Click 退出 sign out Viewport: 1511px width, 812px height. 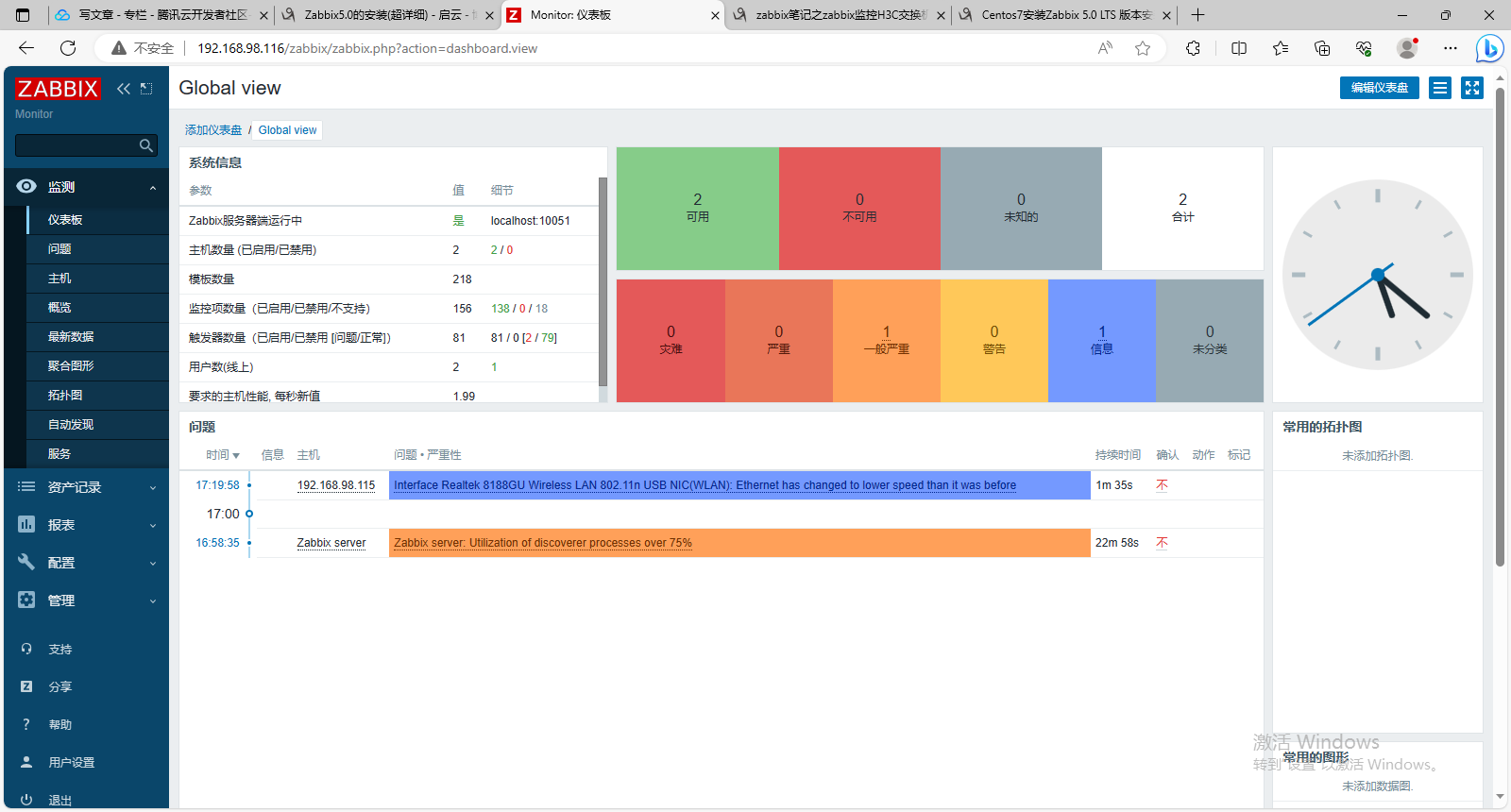point(60,801)
